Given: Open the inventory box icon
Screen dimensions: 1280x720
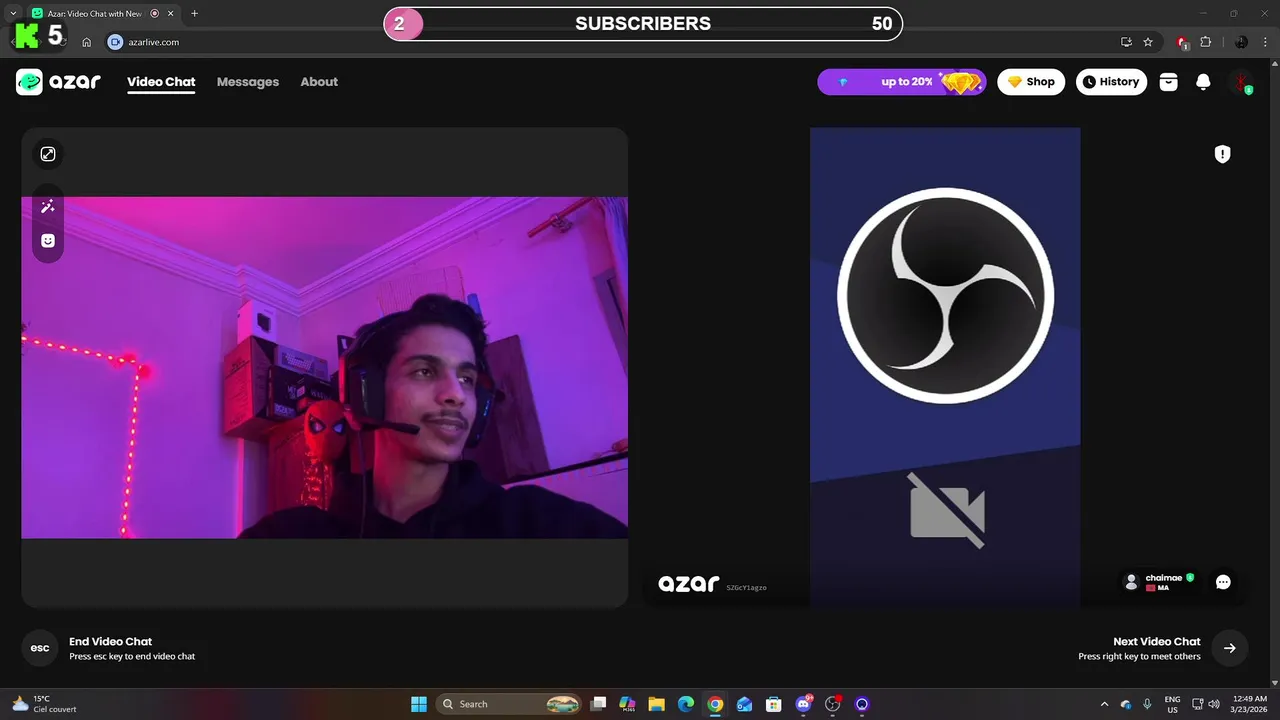Looking at the screenshot, I should (x=1168, y=82).
